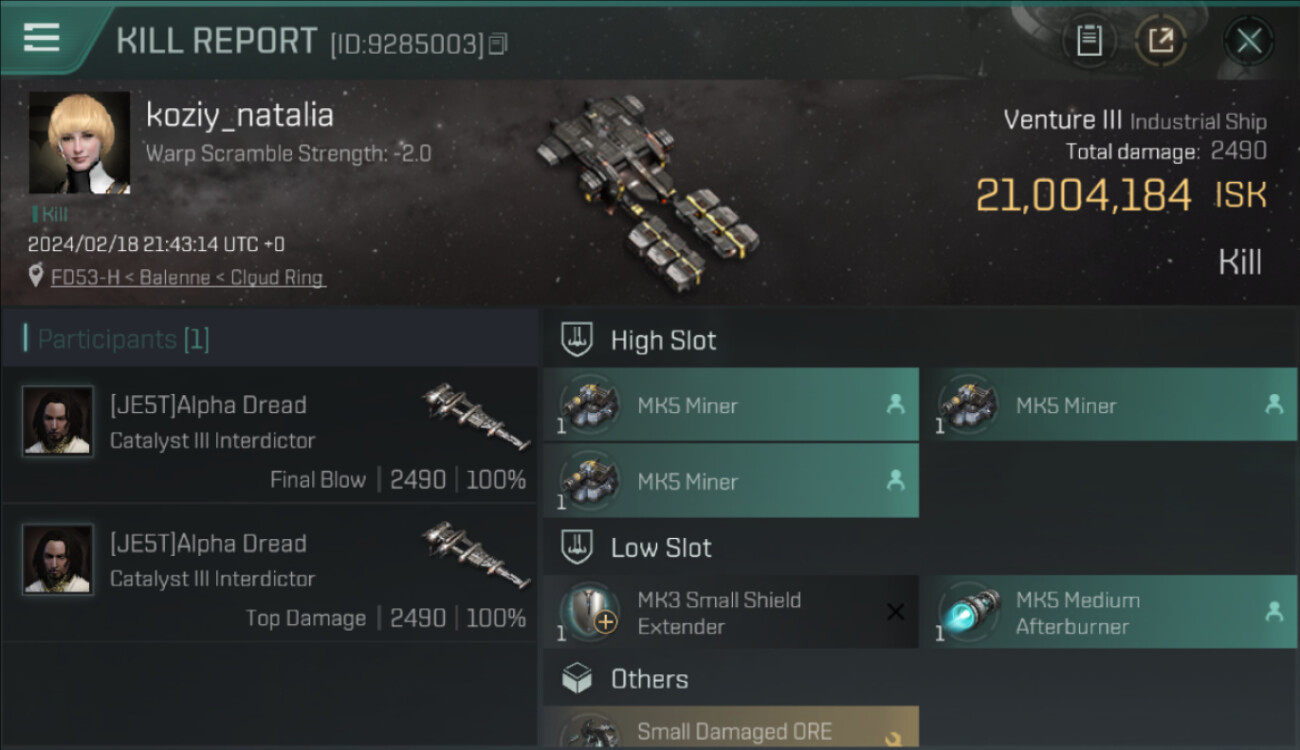
Task: Click Final Blow Catalyst III ship icon
Action: point(476,416)
